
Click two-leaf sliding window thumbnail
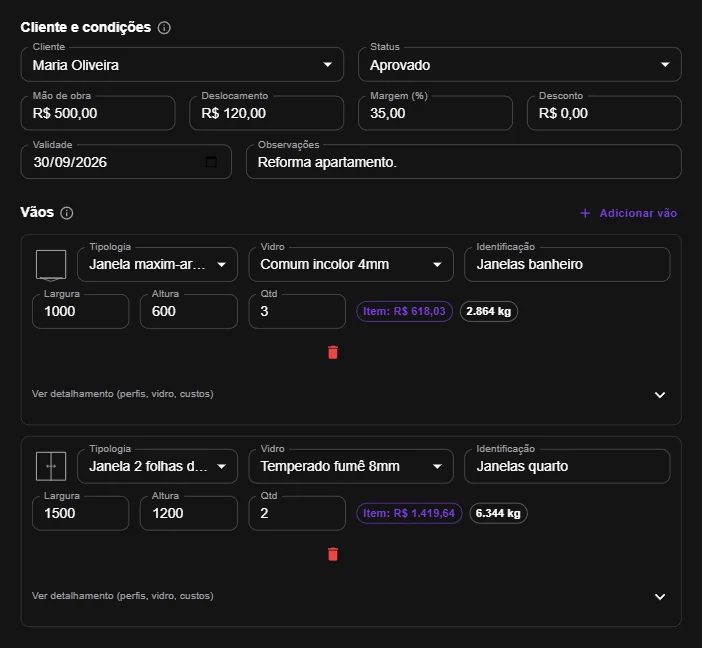click(51, 466)
